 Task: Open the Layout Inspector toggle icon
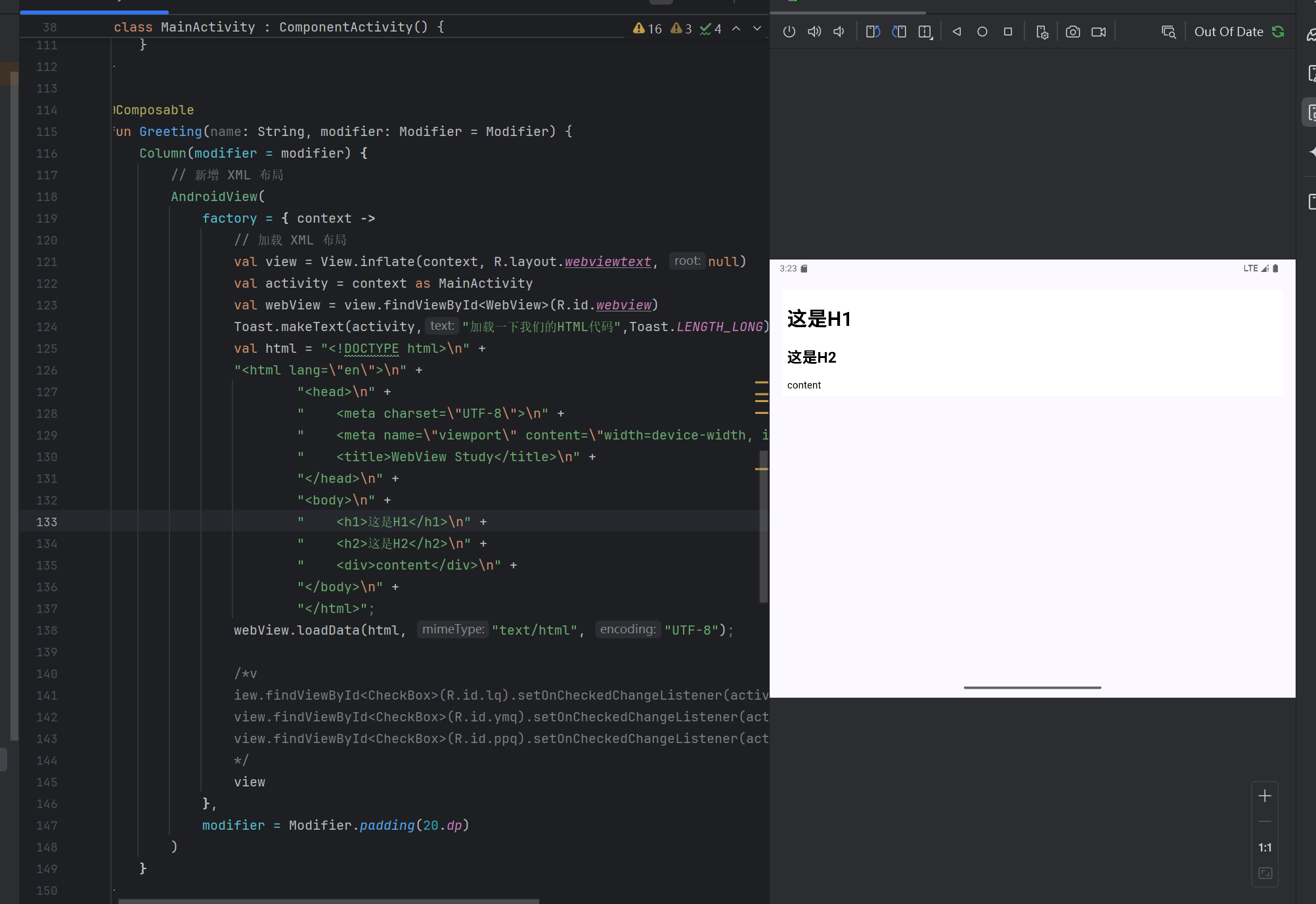click(1169, 32)
